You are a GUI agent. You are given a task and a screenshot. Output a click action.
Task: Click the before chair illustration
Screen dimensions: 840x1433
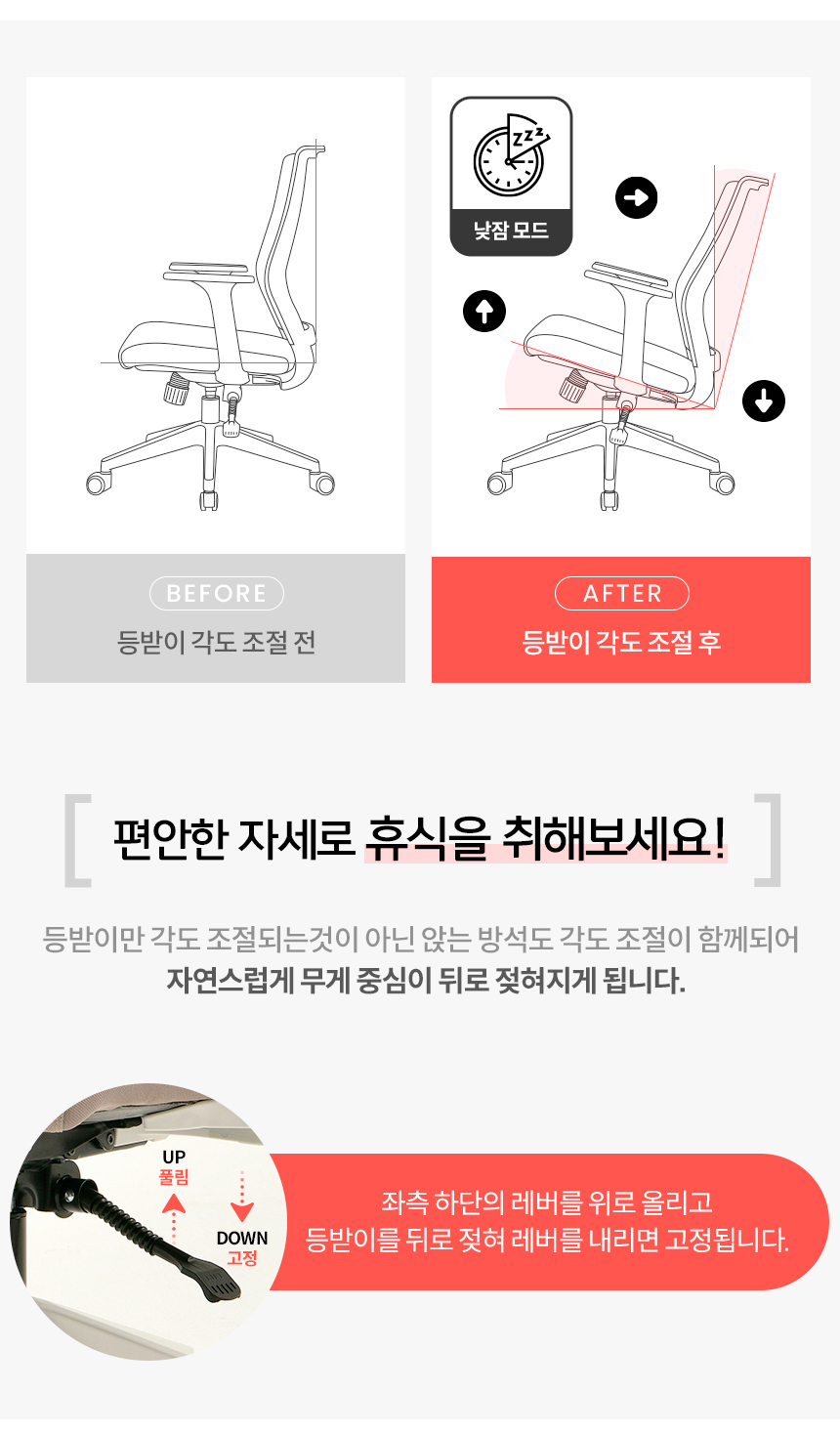216,327
